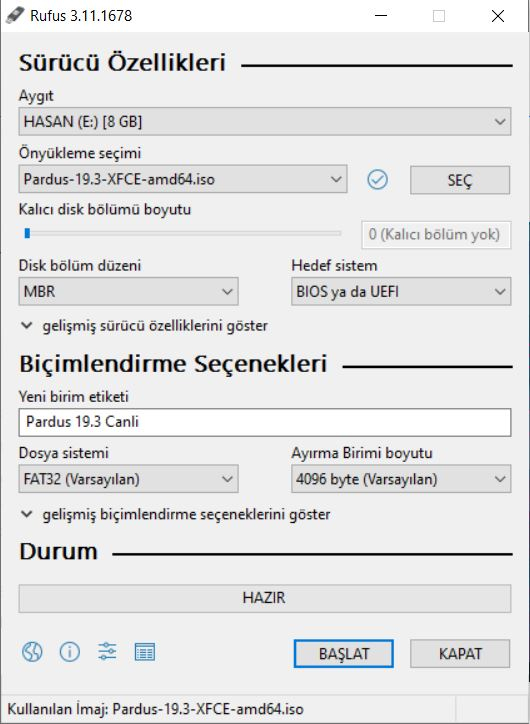Click the Rufus 3.11.1678 window title
This screenshot has width=530, height=724.
pyautogui.click(x=81, y=16)
